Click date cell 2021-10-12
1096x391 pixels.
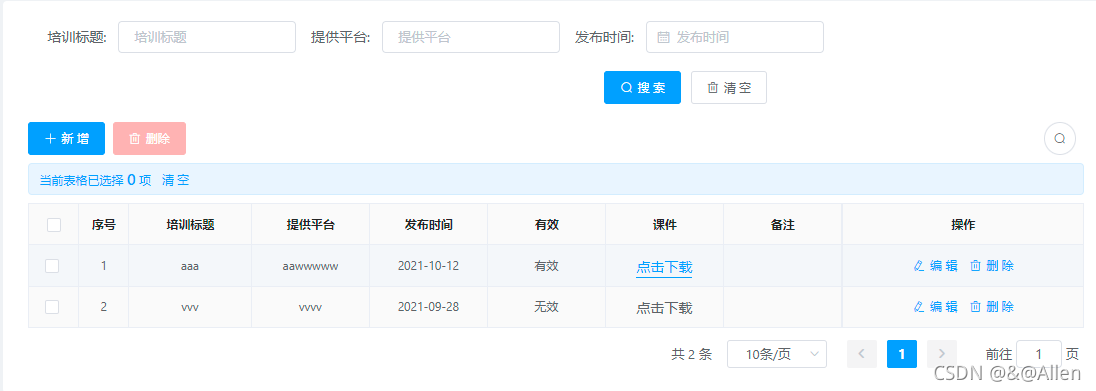pos(428,266)
